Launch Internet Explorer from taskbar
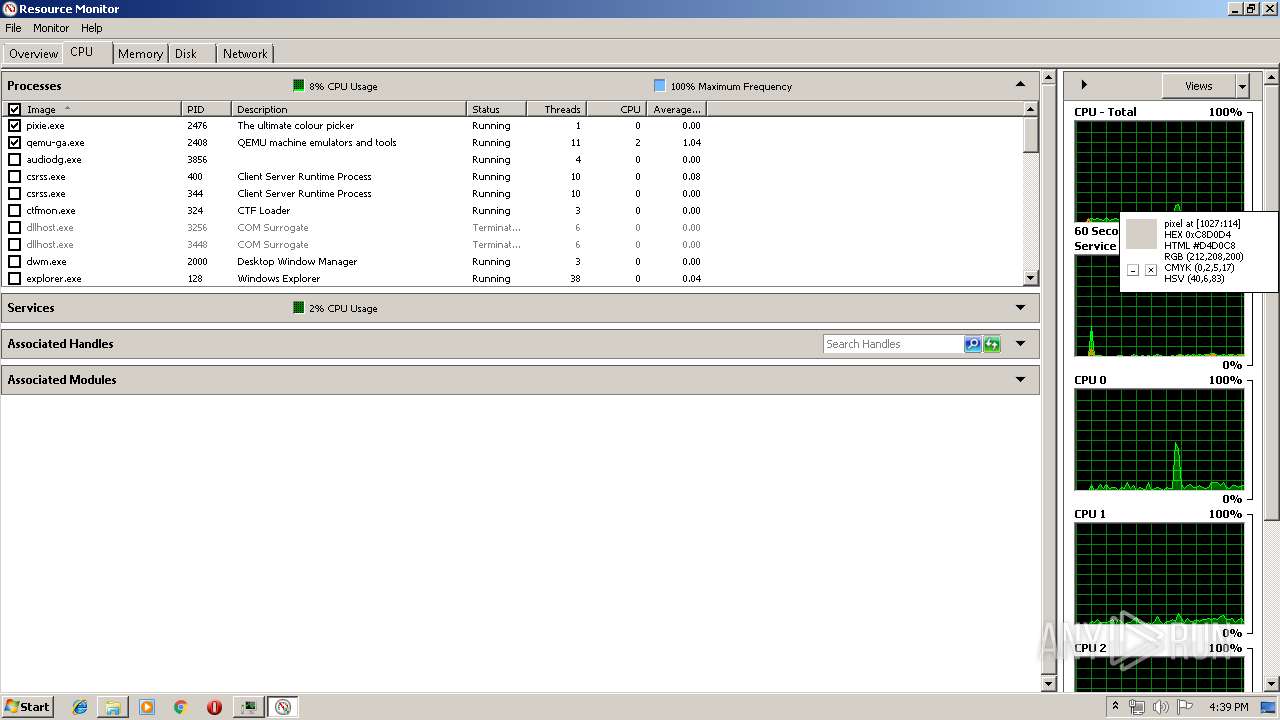 [80, 707]
